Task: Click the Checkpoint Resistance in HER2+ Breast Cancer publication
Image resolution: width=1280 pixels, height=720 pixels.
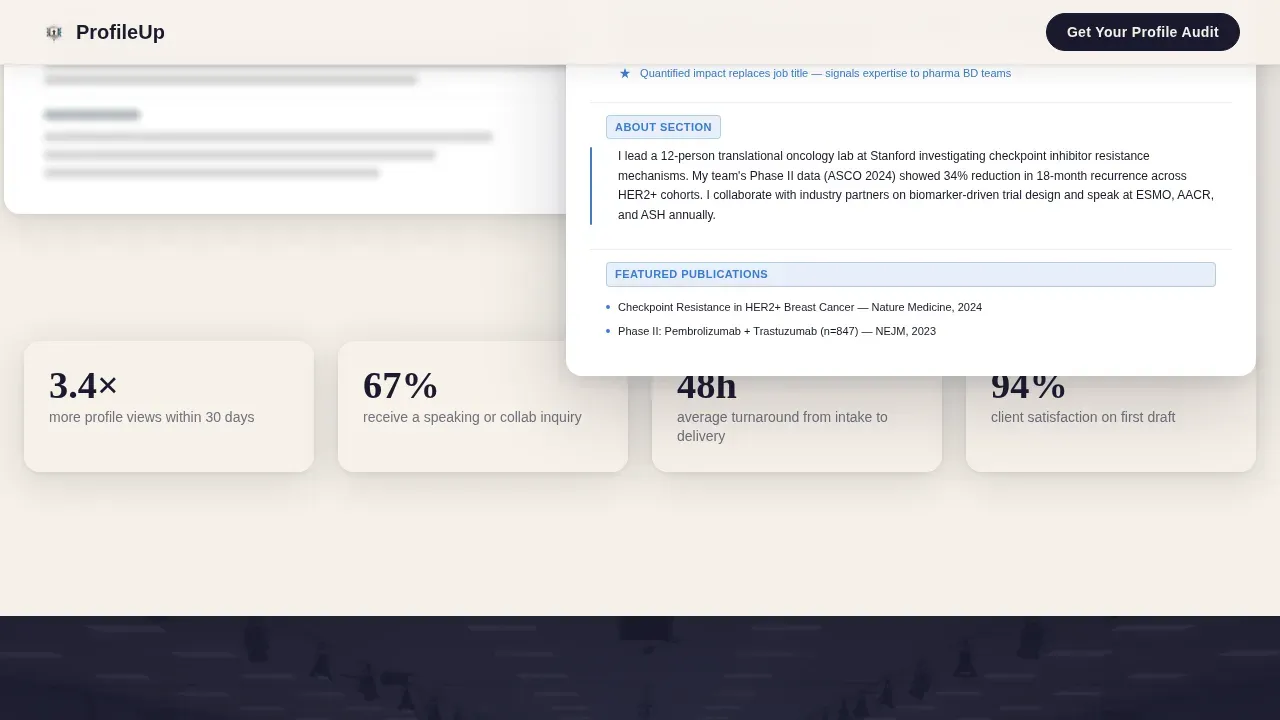Action: 800,307
